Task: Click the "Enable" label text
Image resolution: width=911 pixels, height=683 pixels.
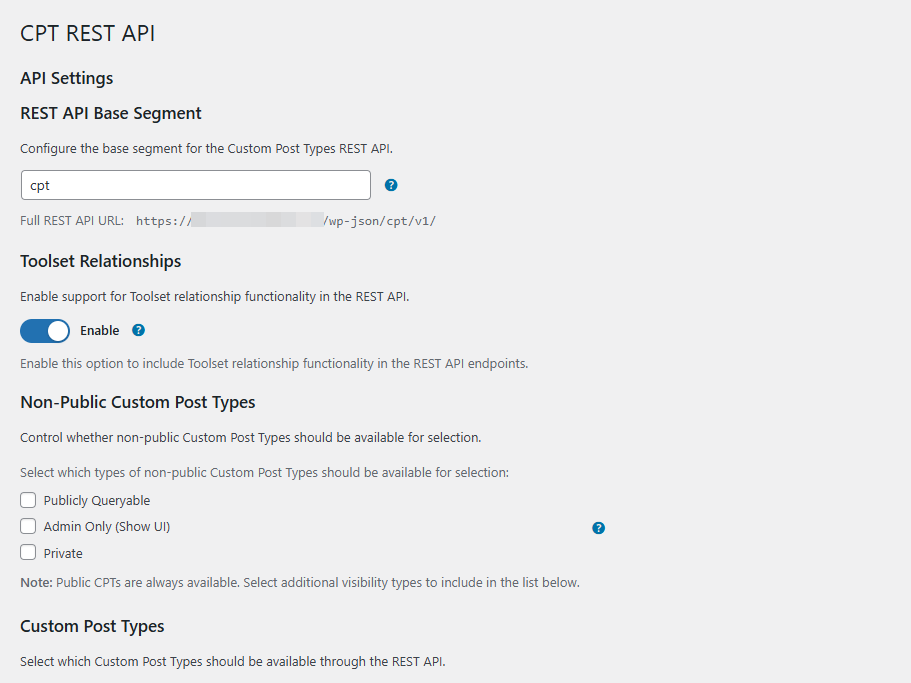Action: (99, 331)
